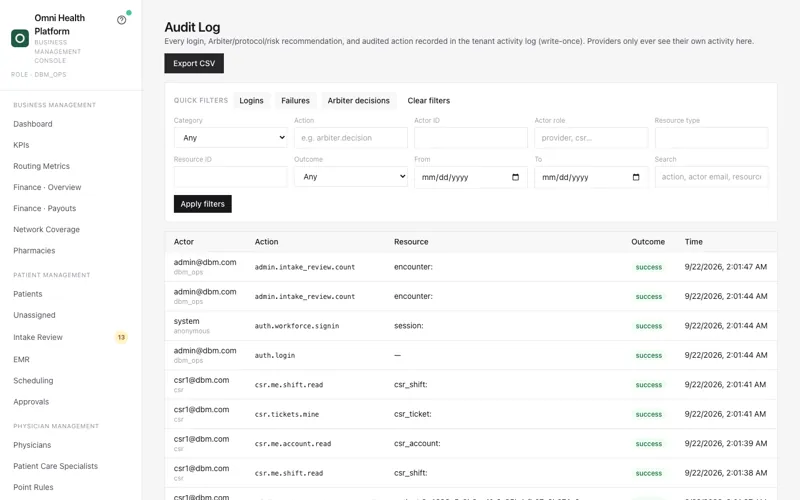Focus the Action filter input

(x=351, y=138)
